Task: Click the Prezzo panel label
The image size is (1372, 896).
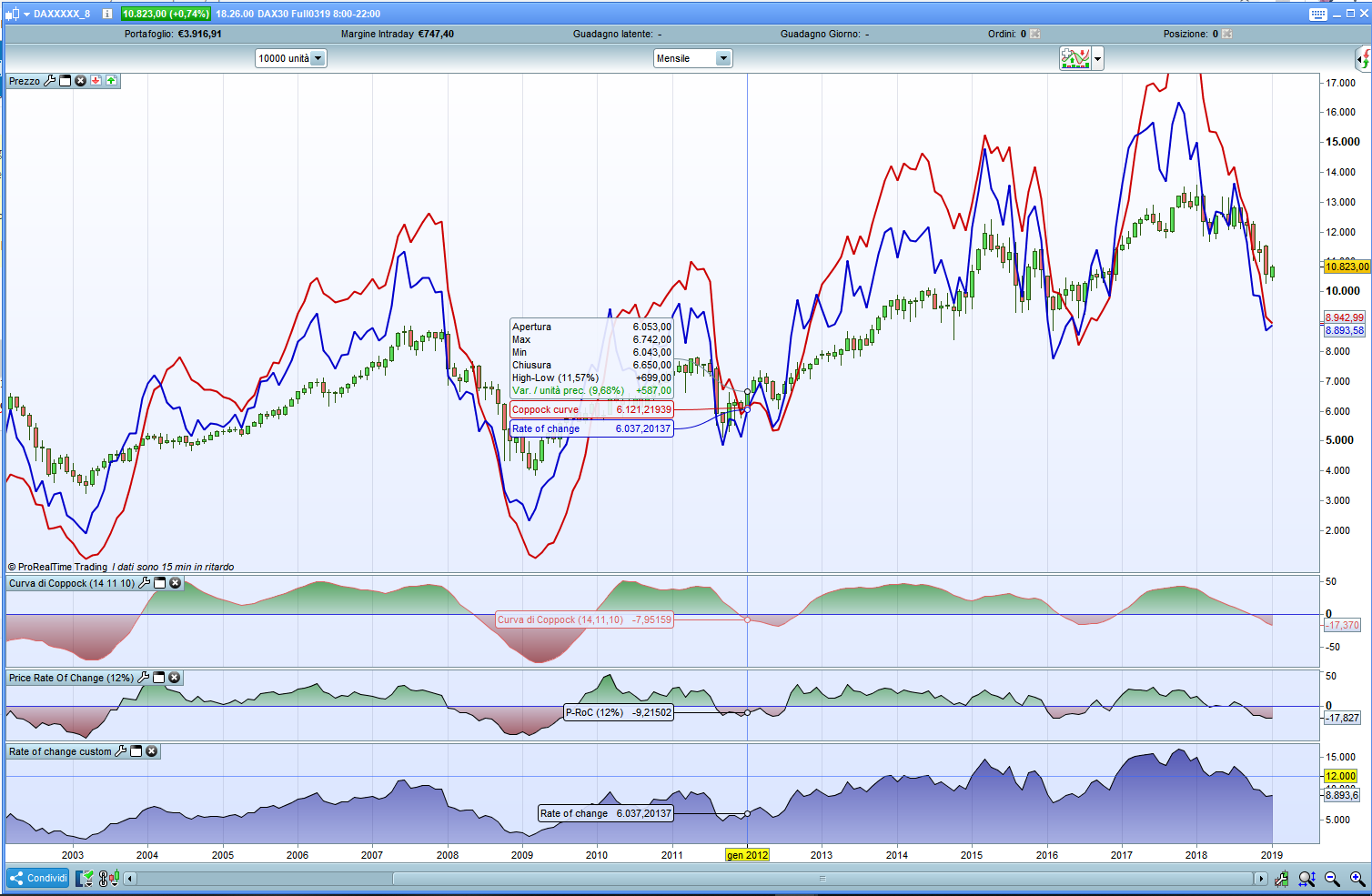Action: [25, 81]
